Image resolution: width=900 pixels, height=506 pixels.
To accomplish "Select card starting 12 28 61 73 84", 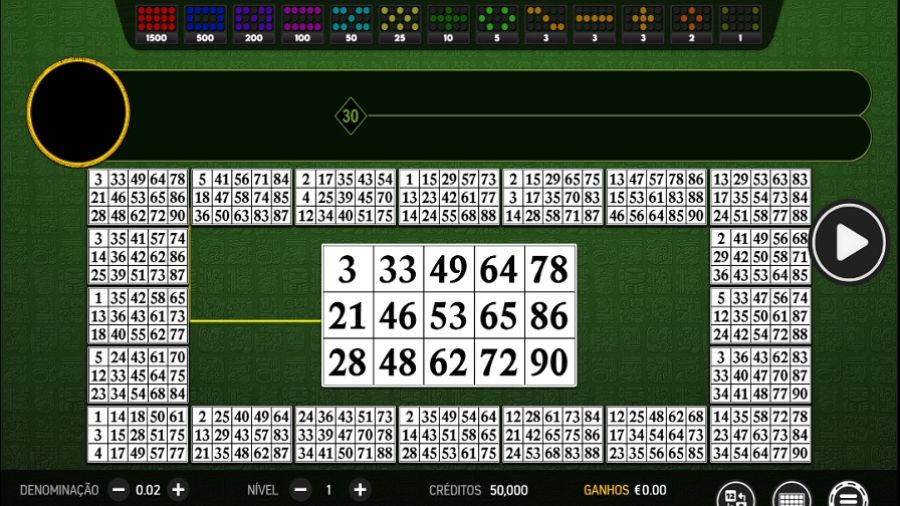I will tap(553, 435).
